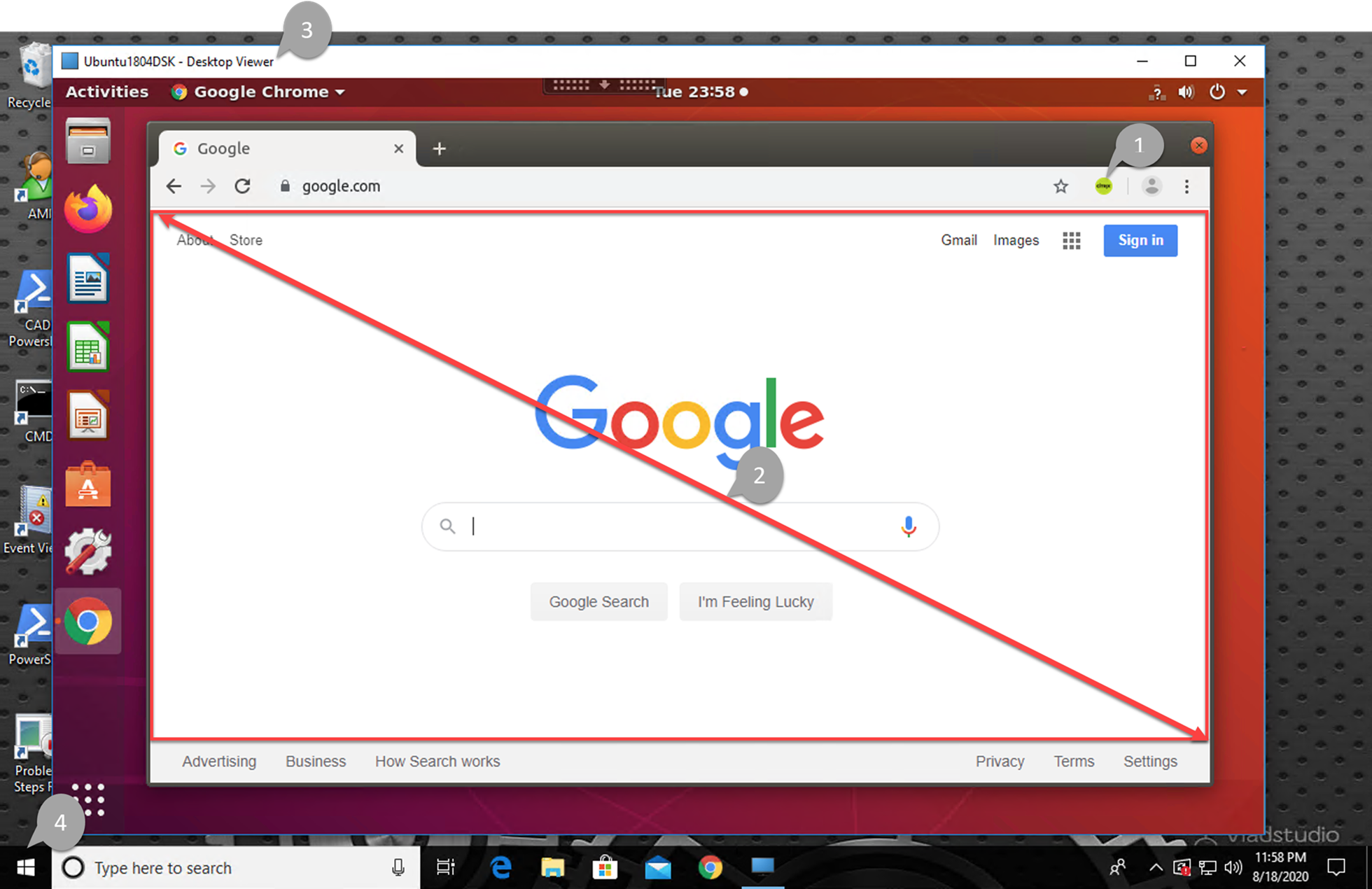Click the Google Apps grid icon

point(1071,240)
